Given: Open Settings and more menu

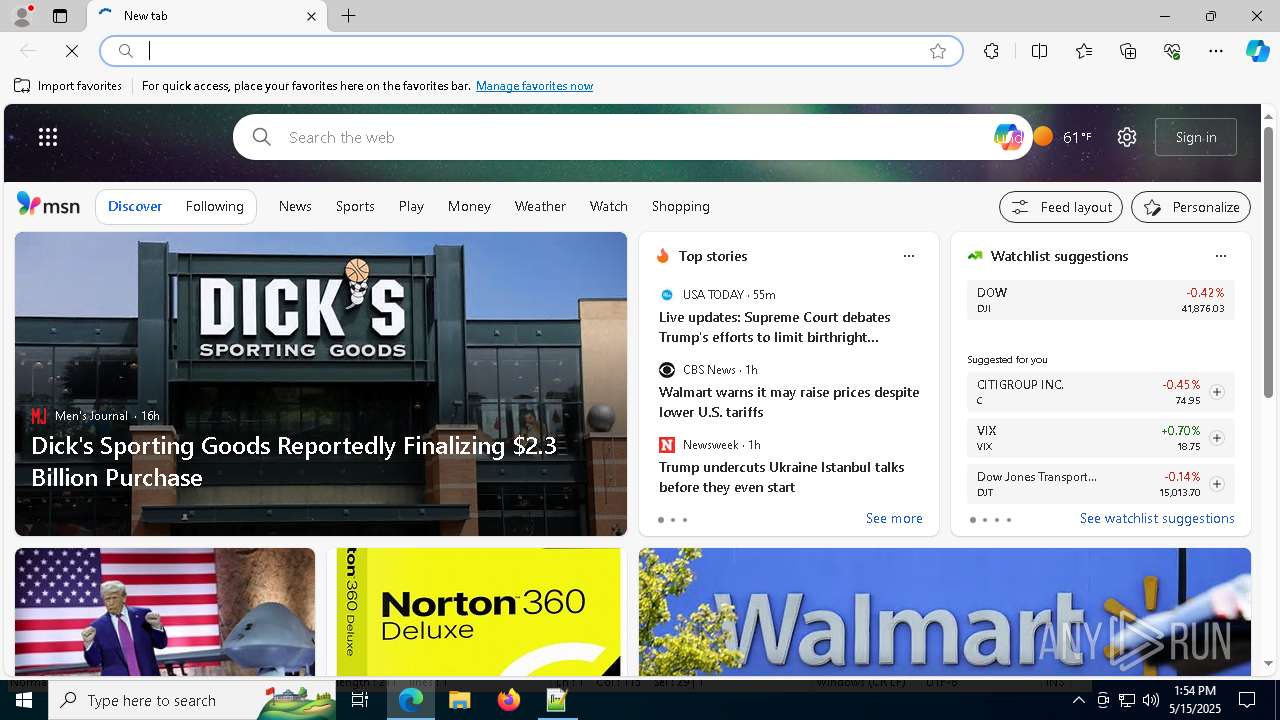Looking at the screenshot, I should click(1216, 51).
